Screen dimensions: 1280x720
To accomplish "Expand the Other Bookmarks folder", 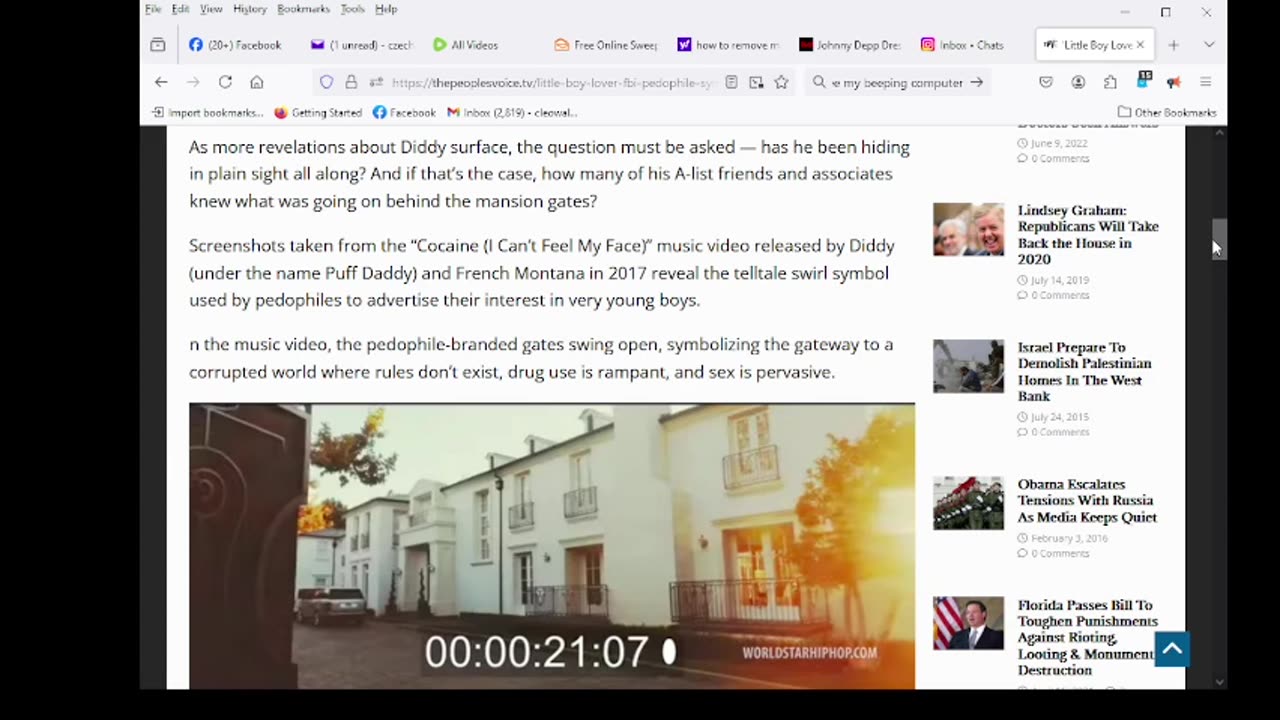I will point(1167,112).
